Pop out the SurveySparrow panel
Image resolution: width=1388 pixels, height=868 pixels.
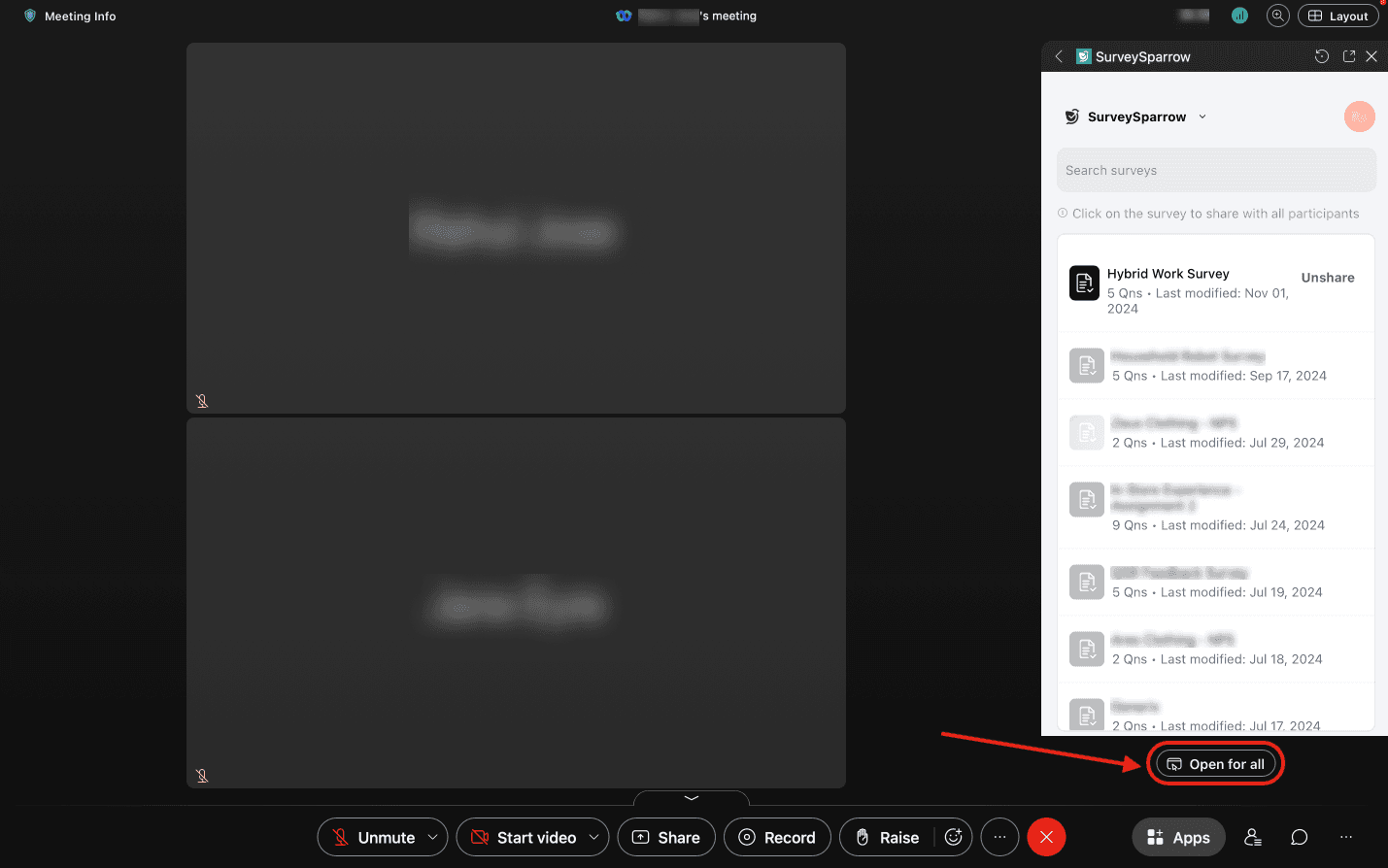point(1348,56)
